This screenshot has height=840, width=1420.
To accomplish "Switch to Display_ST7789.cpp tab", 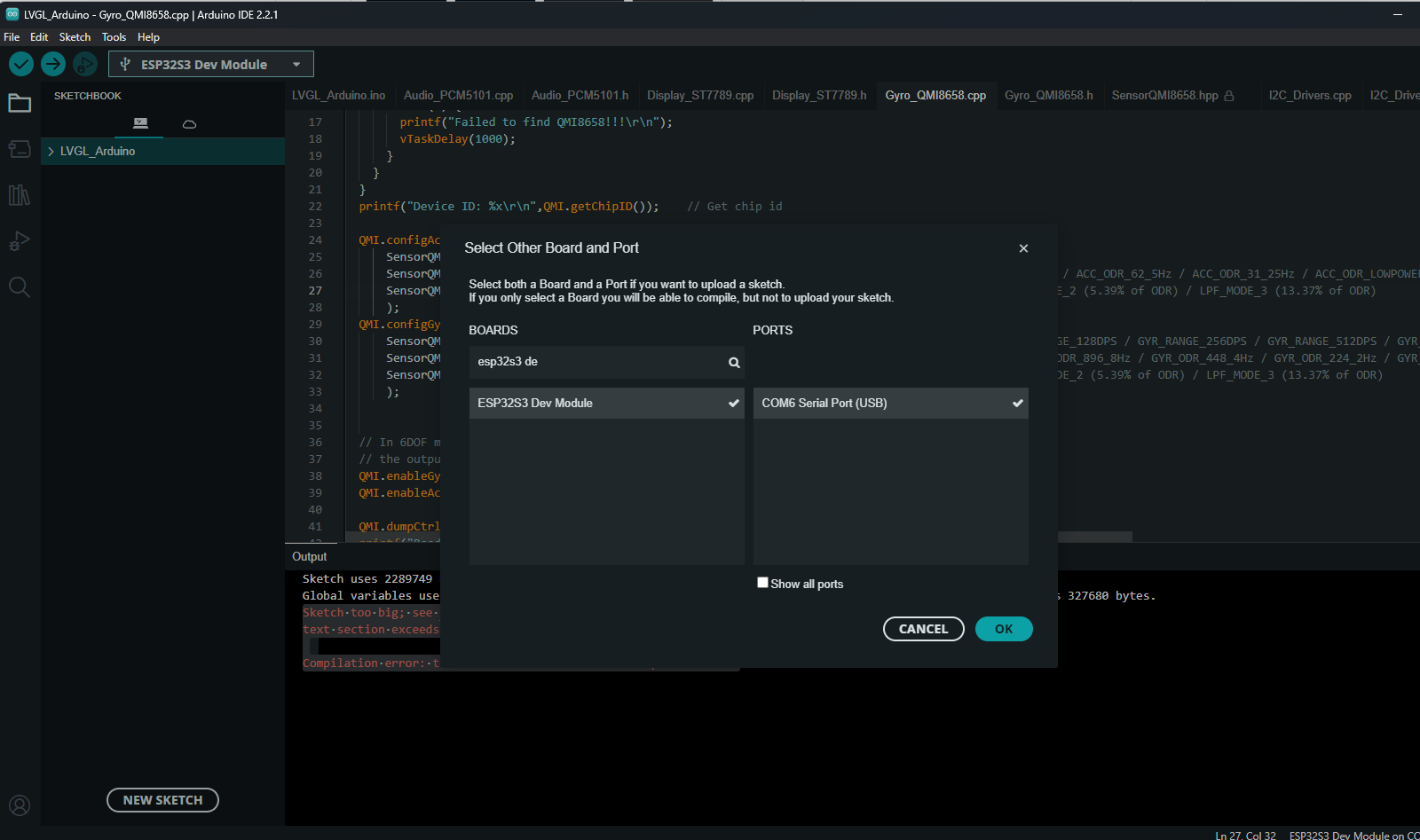I will point(700,95).
